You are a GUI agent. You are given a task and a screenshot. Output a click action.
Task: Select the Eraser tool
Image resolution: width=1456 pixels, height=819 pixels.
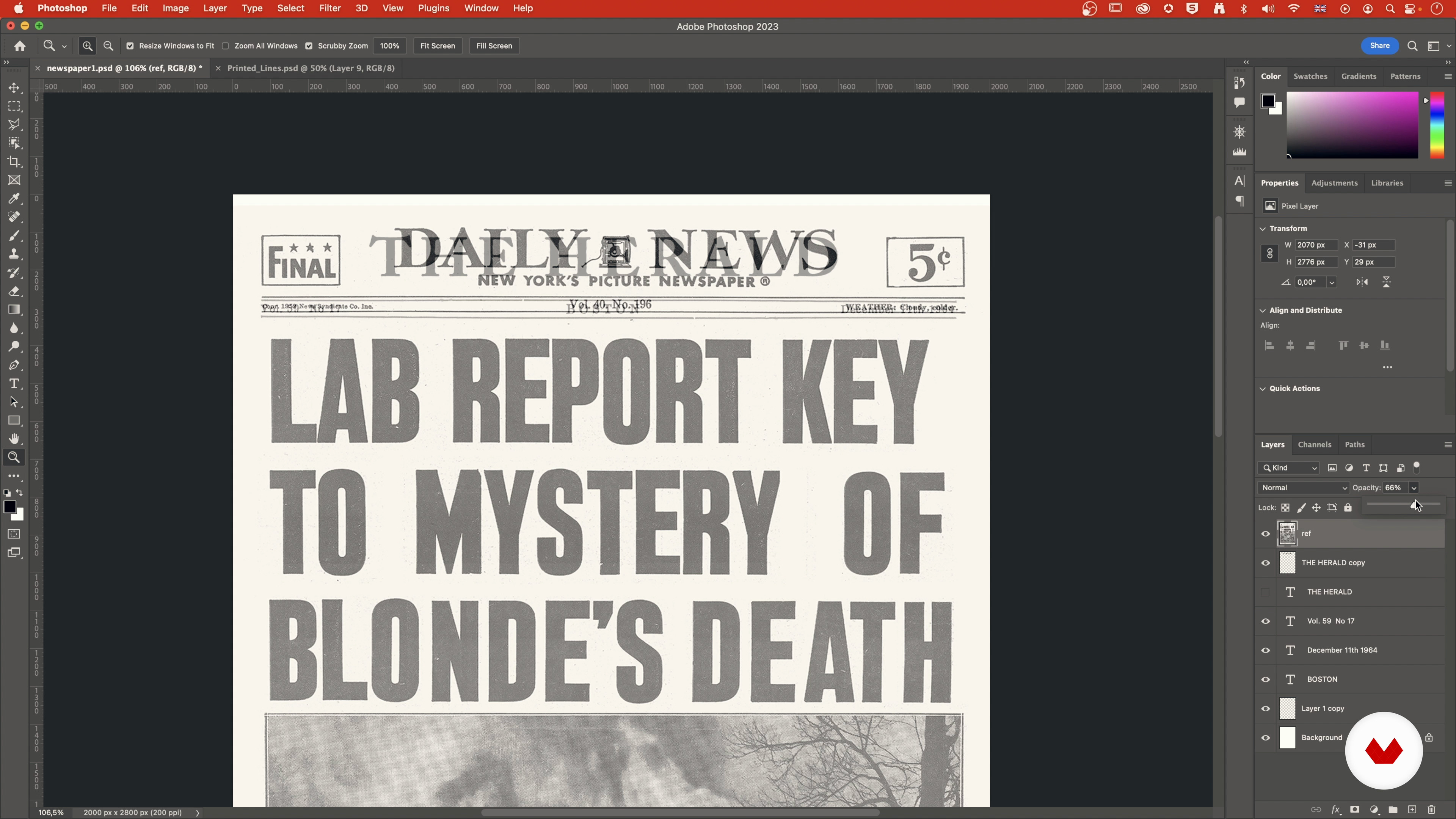pos(14,291)
